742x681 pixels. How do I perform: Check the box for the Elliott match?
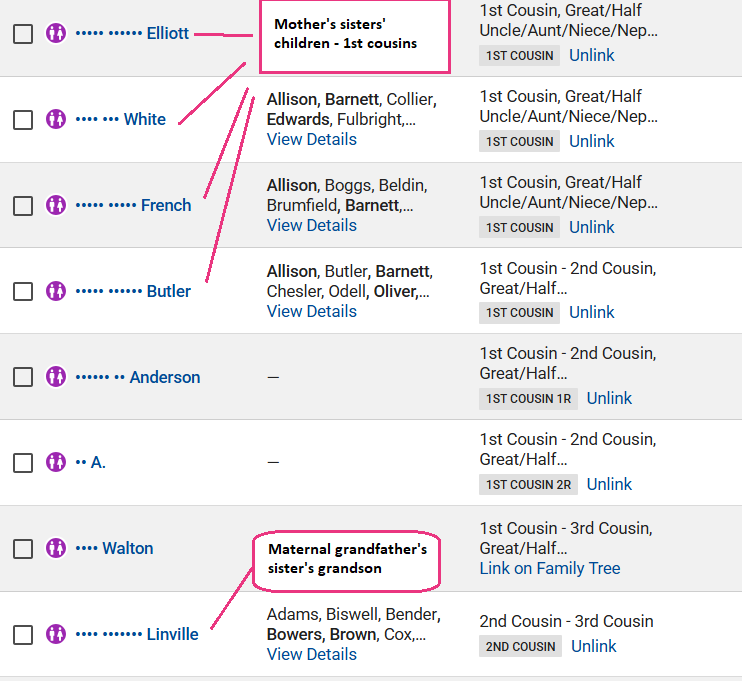pos(22,34)
